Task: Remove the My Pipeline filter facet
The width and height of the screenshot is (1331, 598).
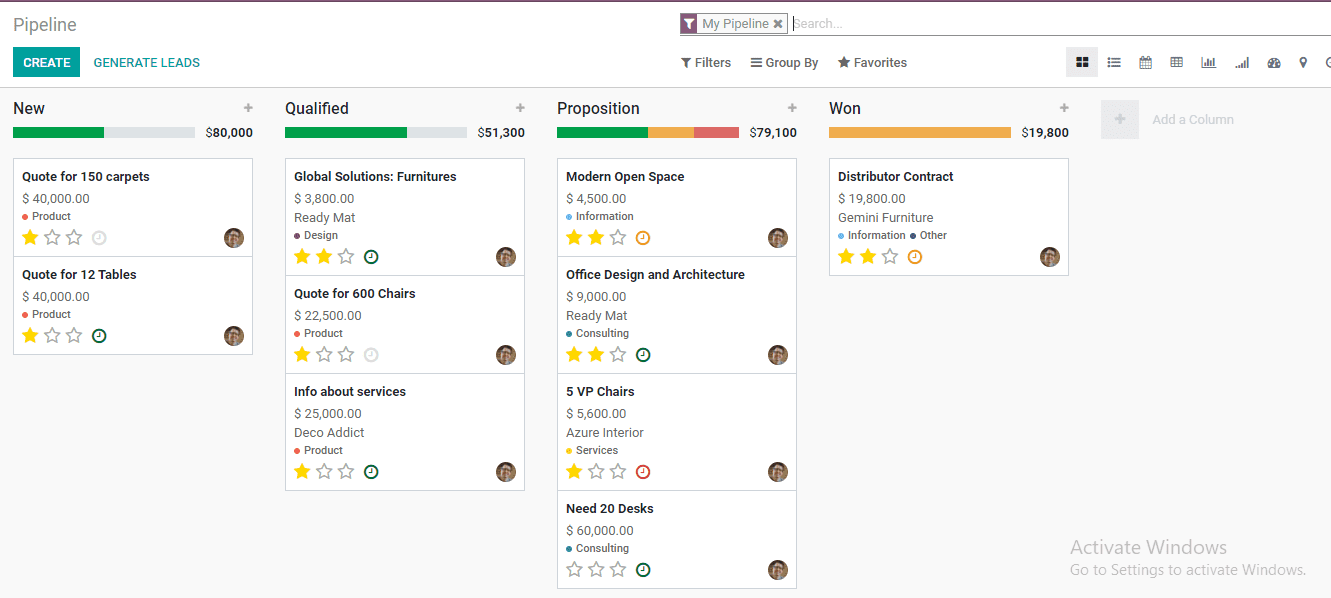Action: point(778,24)
